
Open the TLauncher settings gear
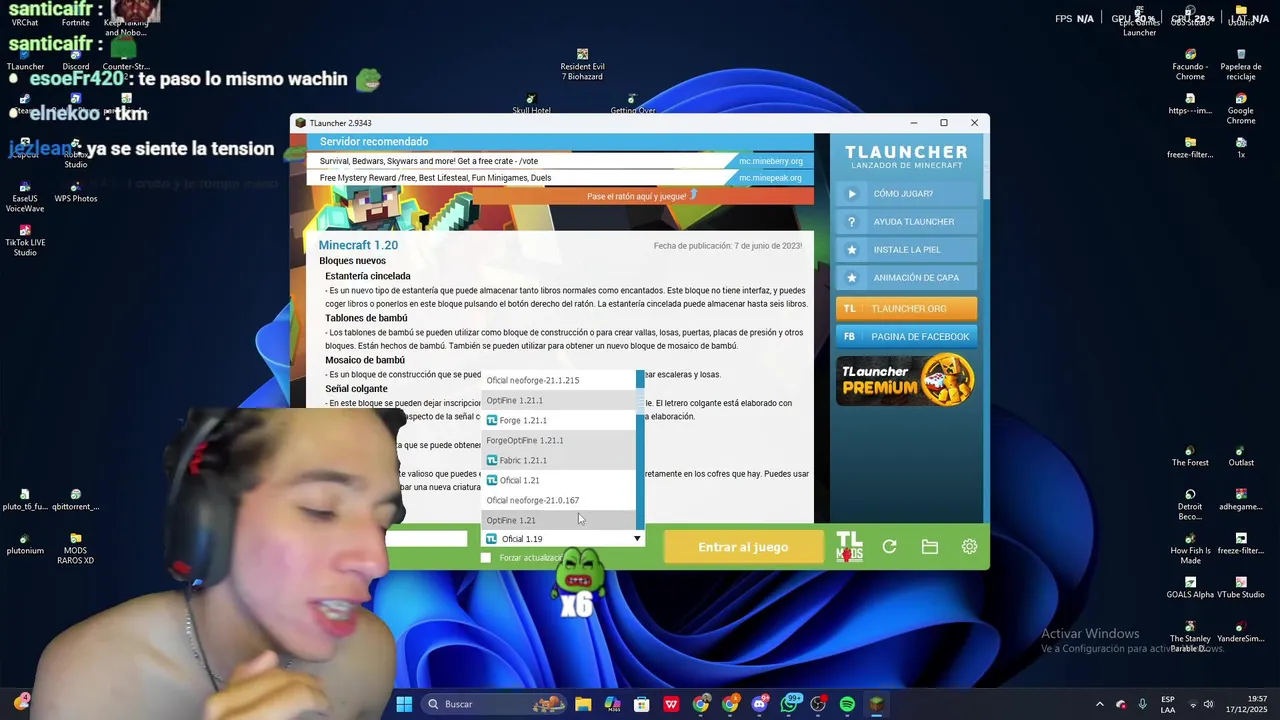[969, 547]
